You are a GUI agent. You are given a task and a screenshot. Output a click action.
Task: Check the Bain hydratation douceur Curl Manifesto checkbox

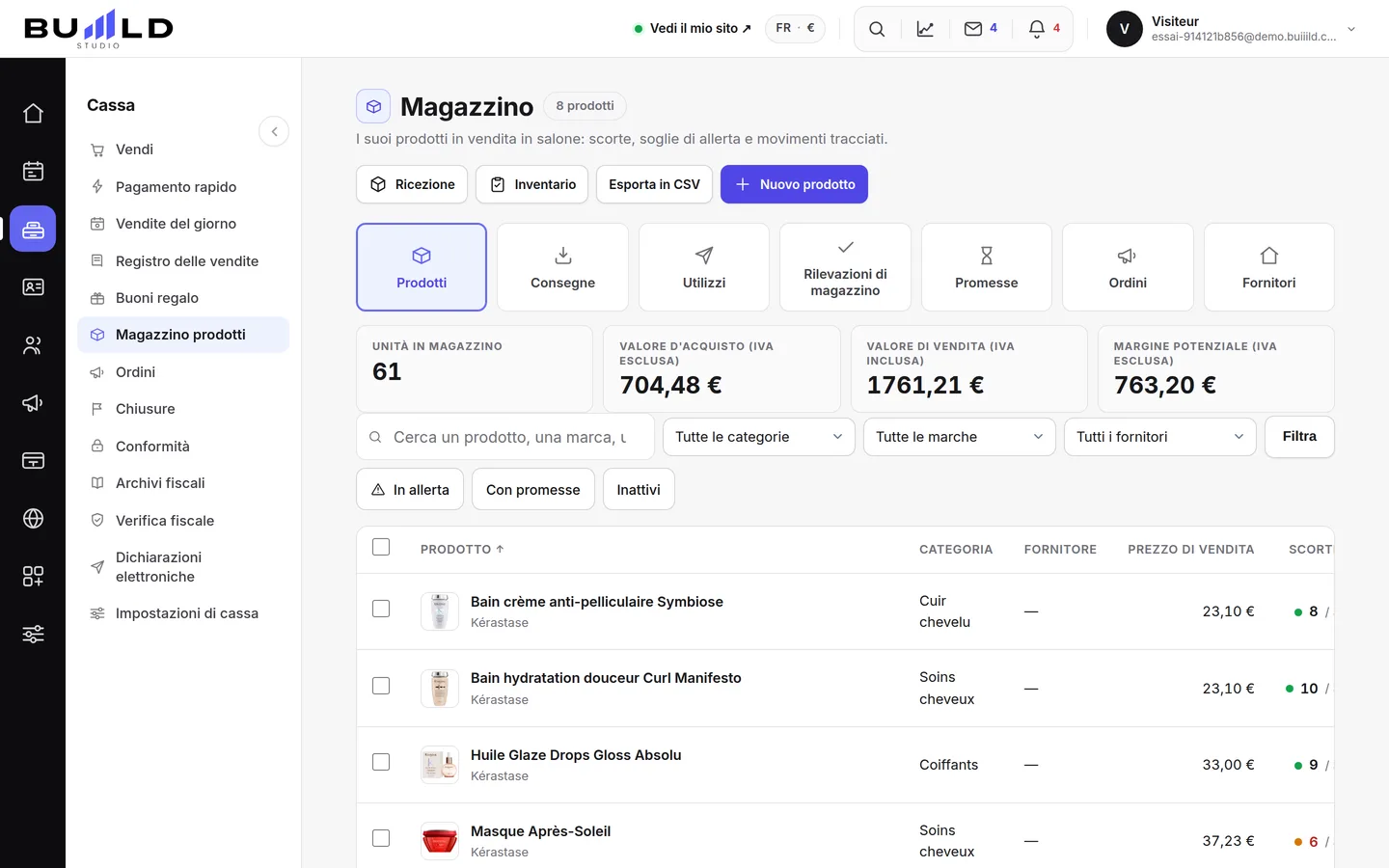tap(381, 686)
